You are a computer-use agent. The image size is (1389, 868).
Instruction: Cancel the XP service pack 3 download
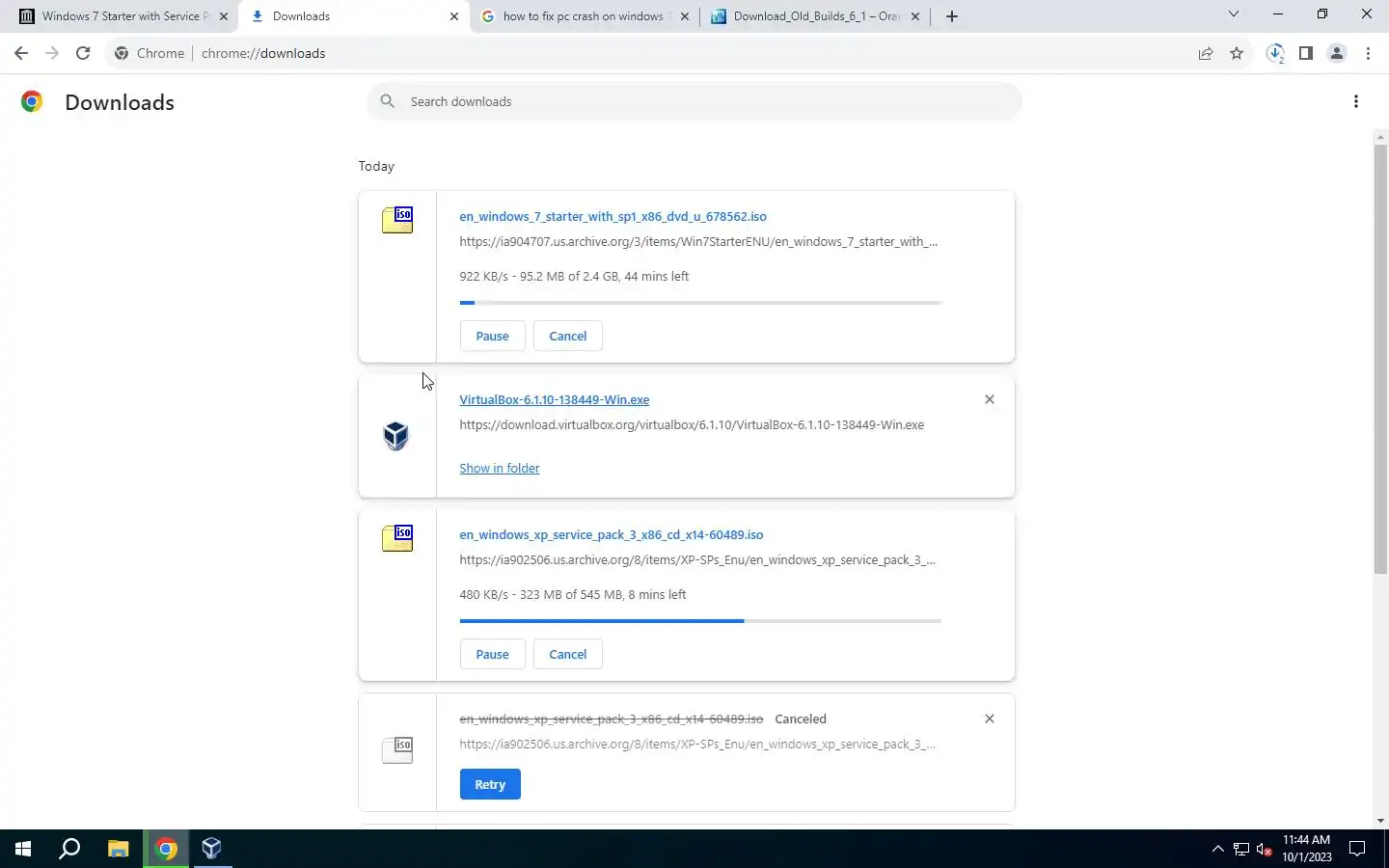point(567,654)
